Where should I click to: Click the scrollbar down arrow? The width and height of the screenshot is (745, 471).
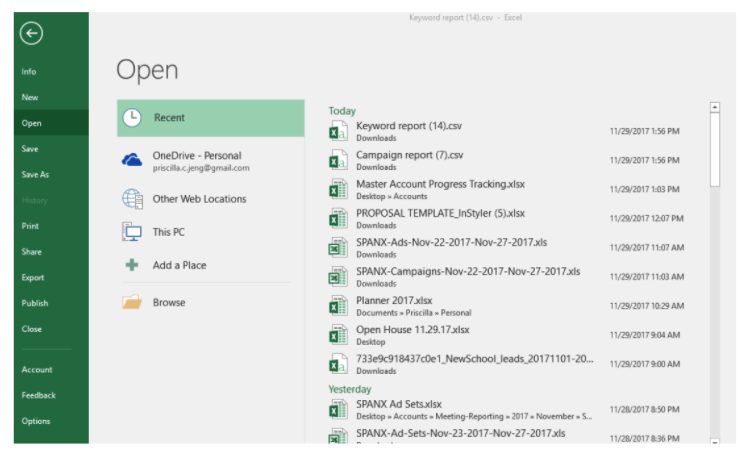715,442
